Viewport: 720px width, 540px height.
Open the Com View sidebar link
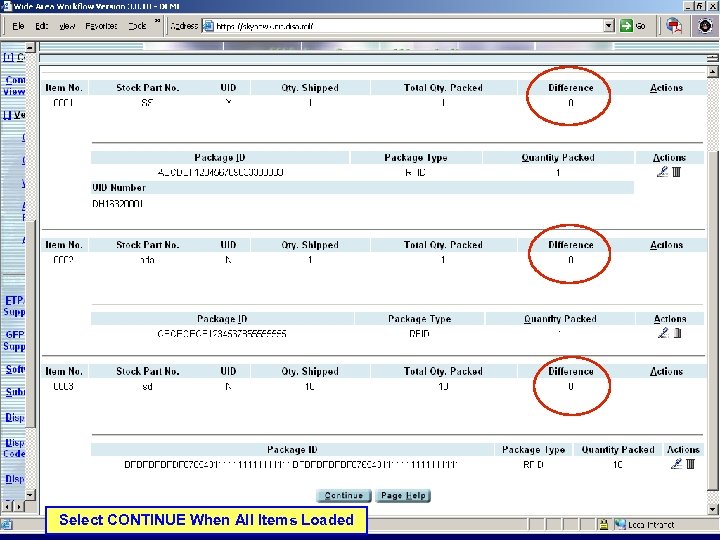(14, 85)
